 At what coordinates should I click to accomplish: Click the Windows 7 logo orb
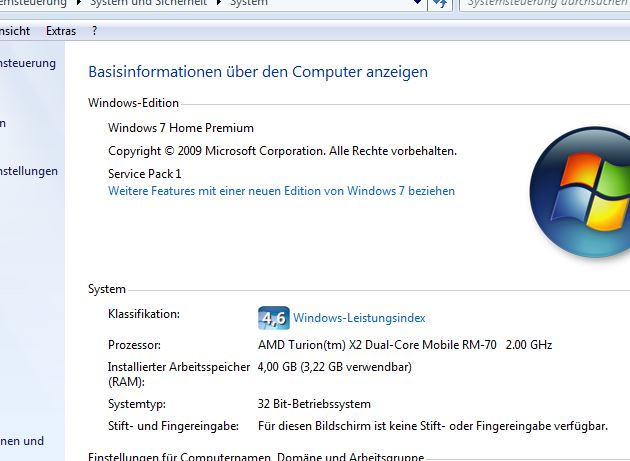click(581, 192)
